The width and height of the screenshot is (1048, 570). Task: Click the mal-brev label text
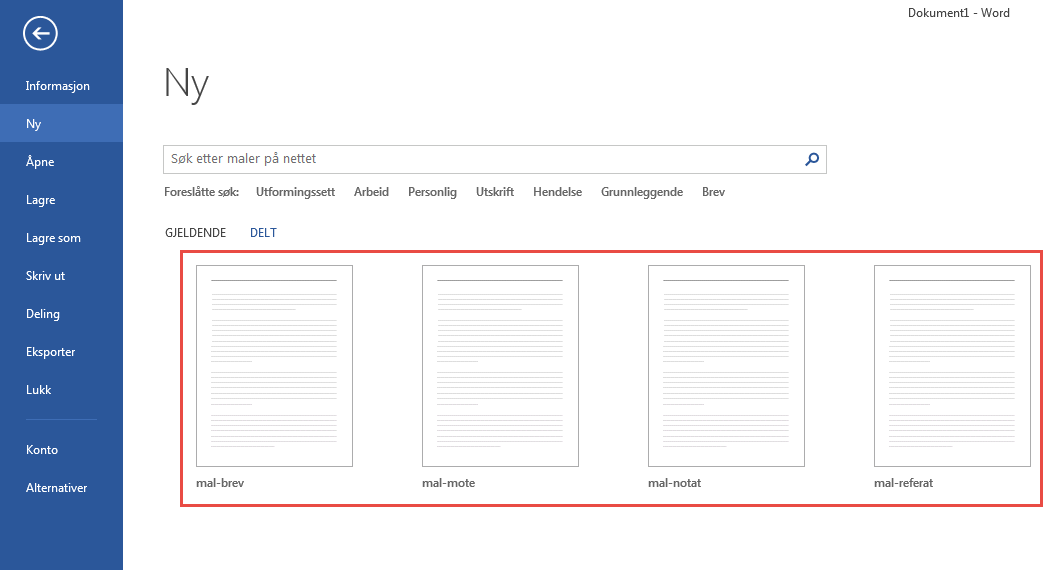(220, 482)
